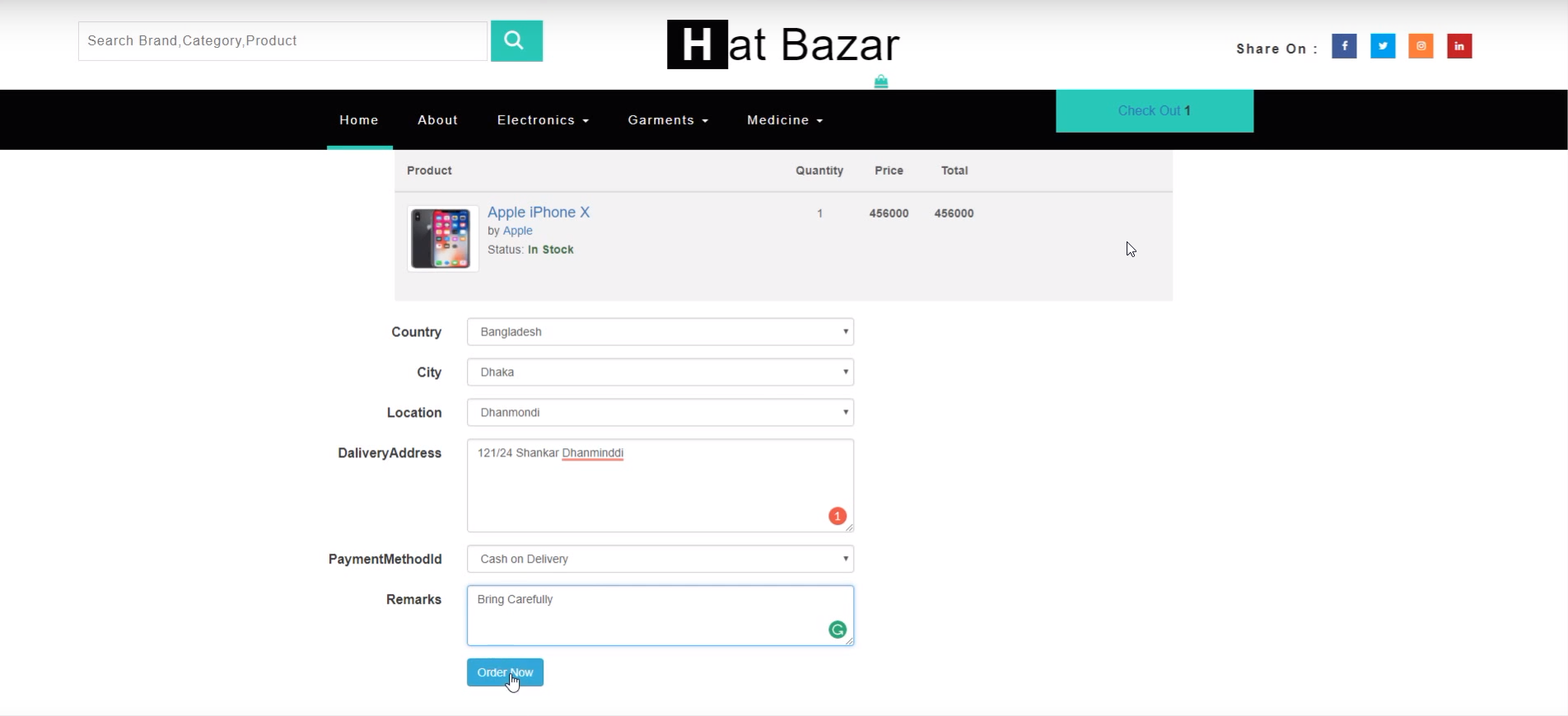The width and height of the screenshot is (1568, 716).
Task: Click inside the DaliveryAddress text area
Action: 660,485
